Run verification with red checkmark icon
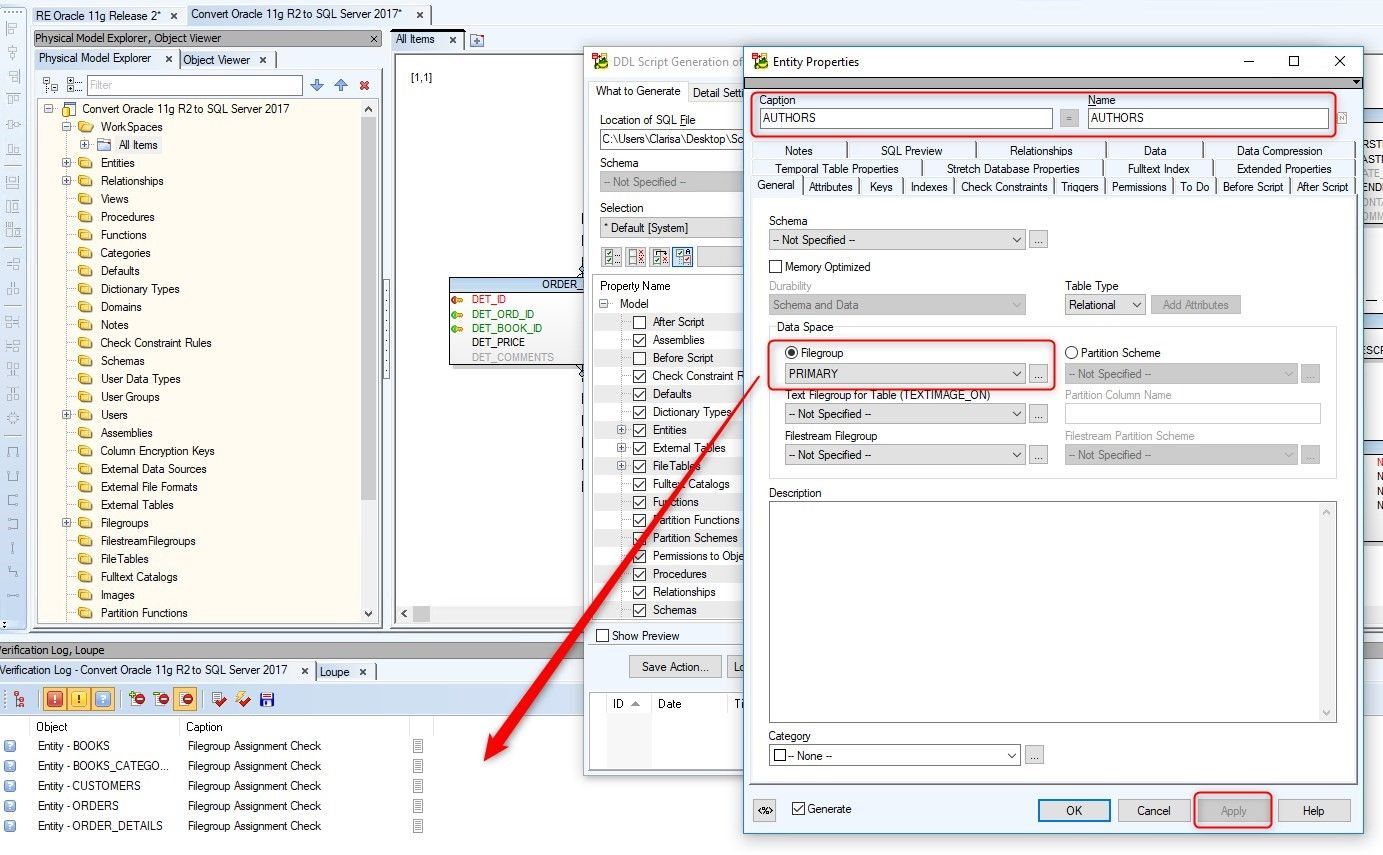The image size is (1383, 855). pos(219,699)
